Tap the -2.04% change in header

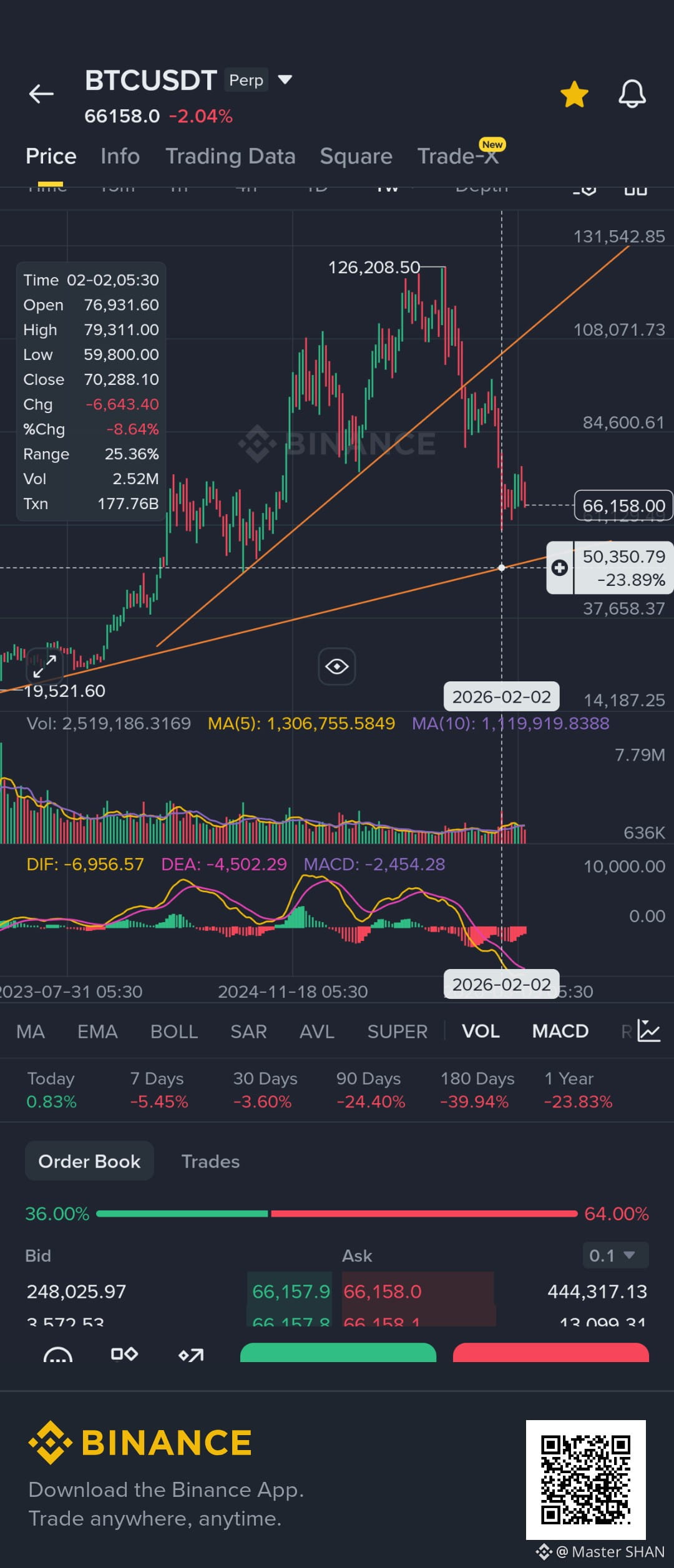tap(201, 116)
